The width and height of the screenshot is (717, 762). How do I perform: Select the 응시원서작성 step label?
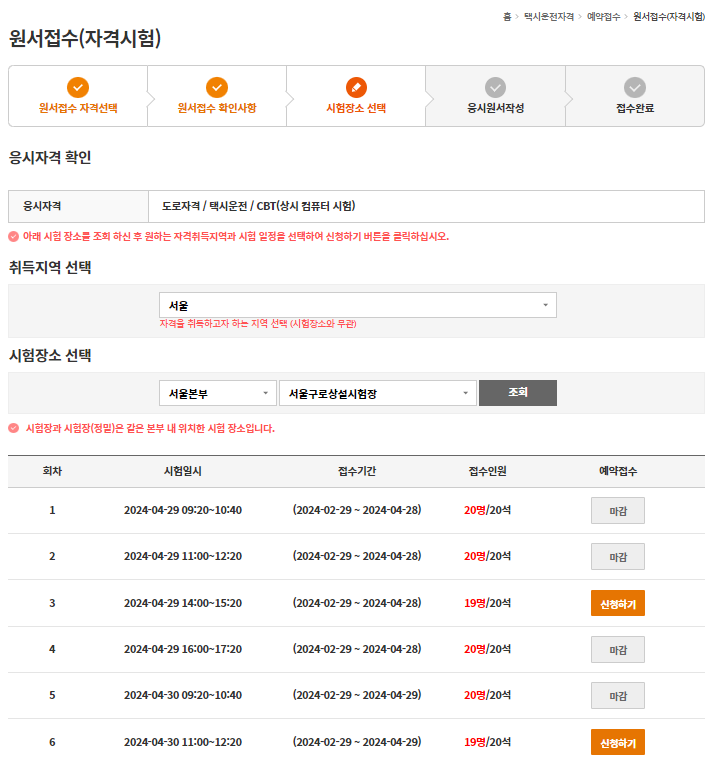coord(495,108)
